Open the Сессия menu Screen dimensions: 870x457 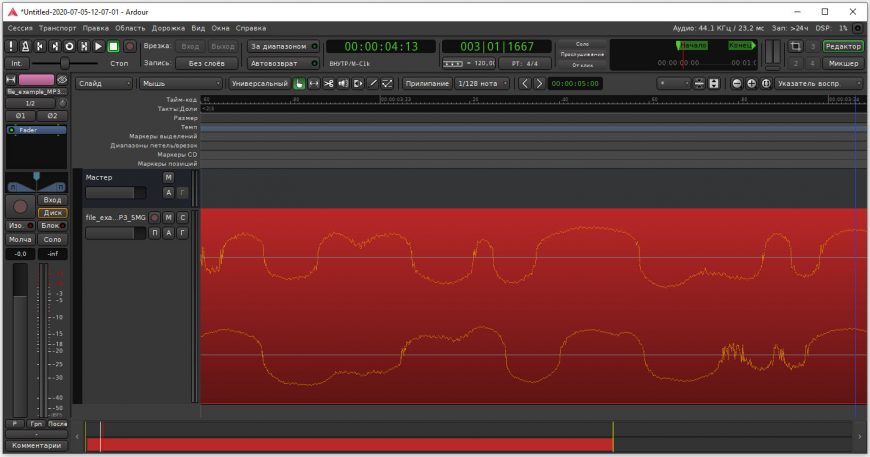point(20,28)
